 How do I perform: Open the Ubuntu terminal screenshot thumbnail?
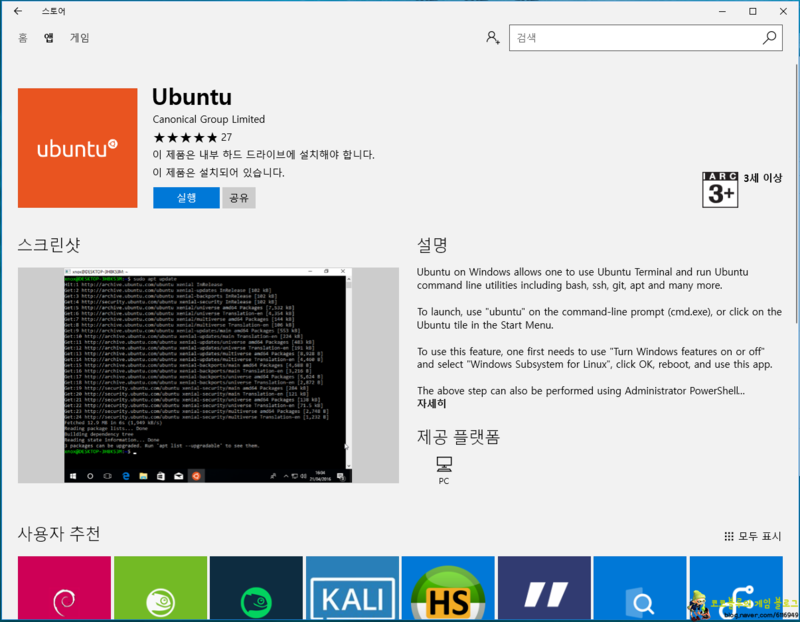click(x=208, y=375)
